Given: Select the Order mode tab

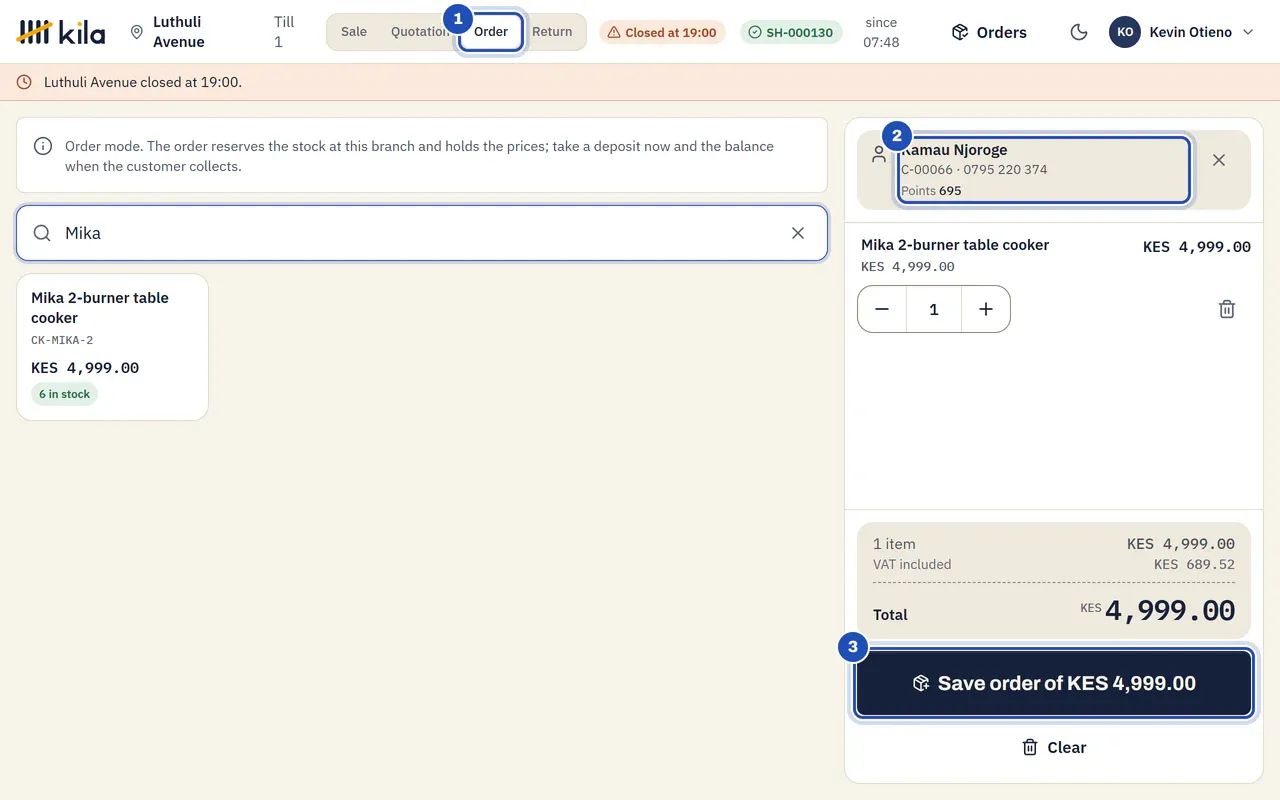Looking at the screenshot, I should 491,32.
